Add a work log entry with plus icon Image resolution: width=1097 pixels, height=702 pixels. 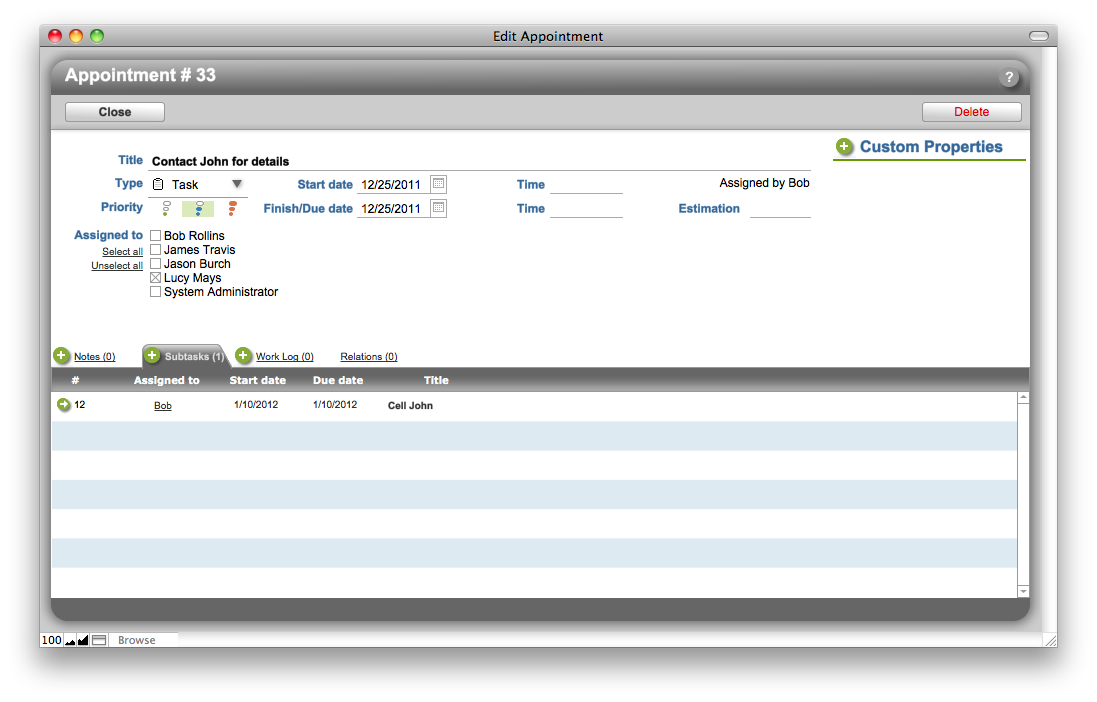pyautogui.click(x=243, y=356)
